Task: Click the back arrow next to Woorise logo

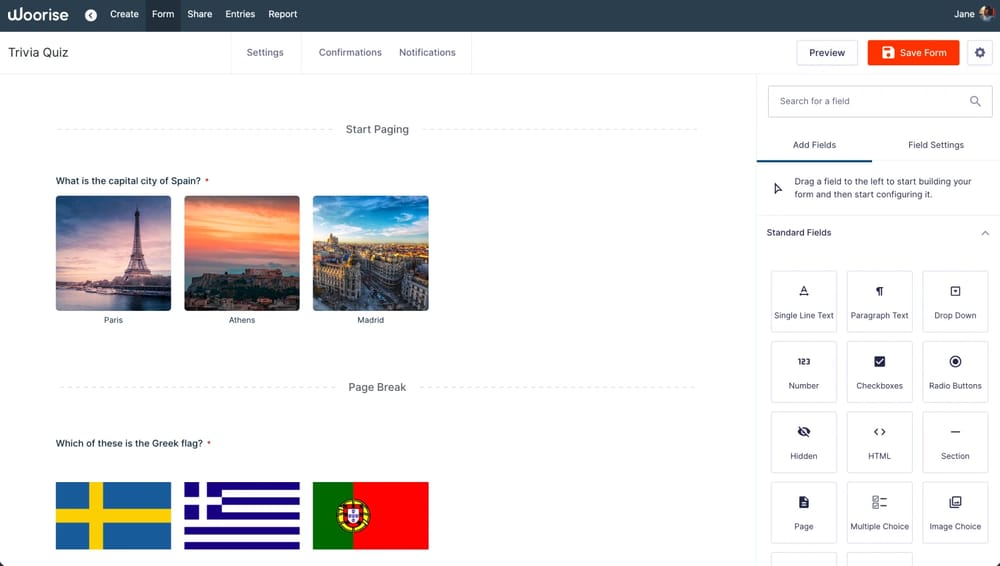Action: click(91, 15)
